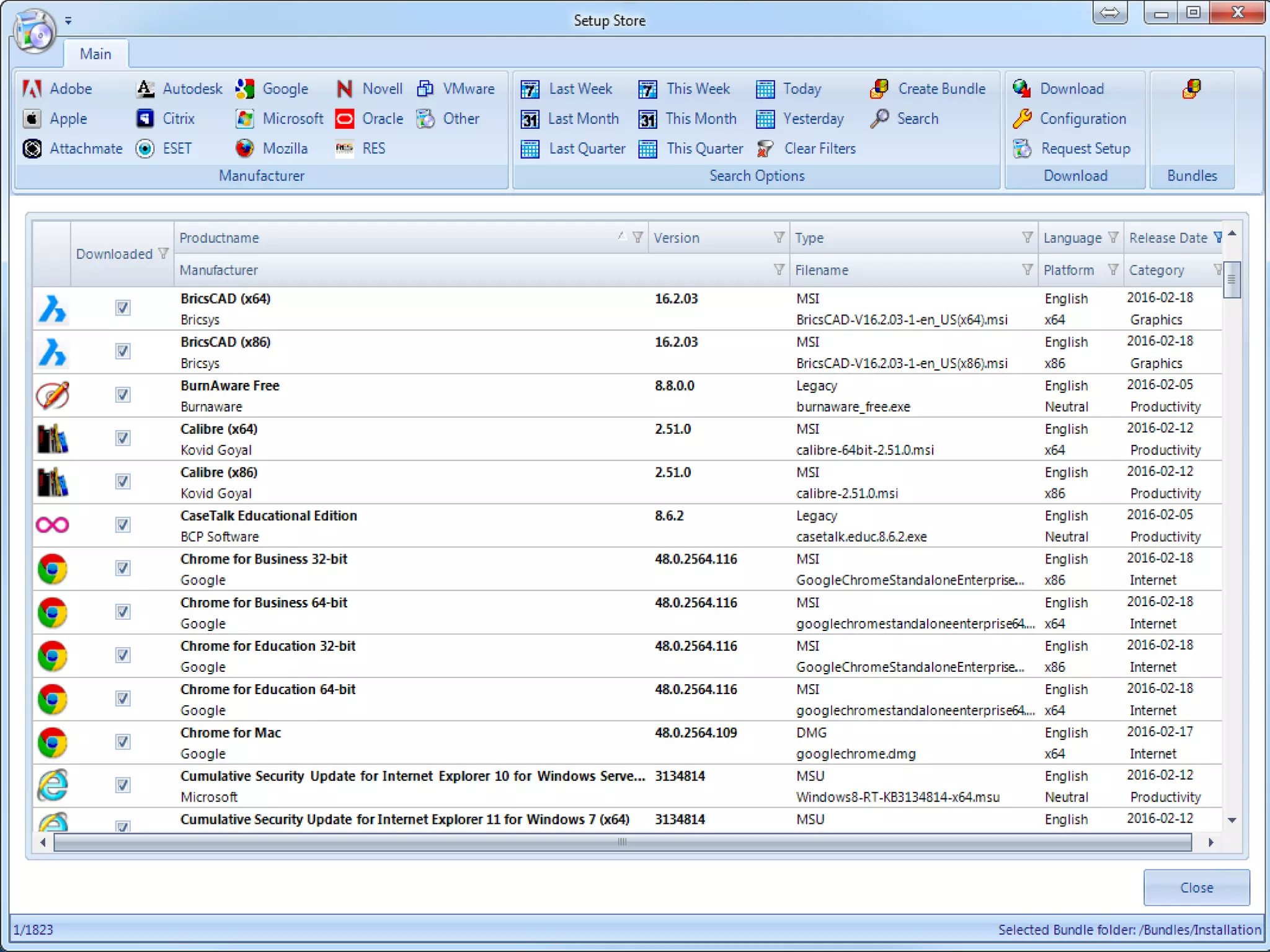Click the Request Setup icon
The image size is (1270, 952).
(1022, 149)
